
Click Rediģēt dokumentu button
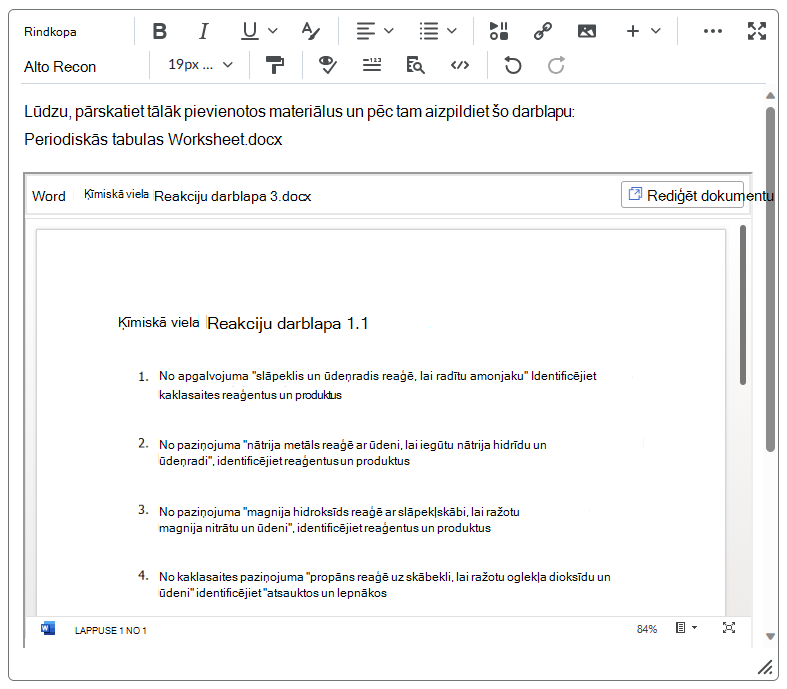[x=682, y=195]
